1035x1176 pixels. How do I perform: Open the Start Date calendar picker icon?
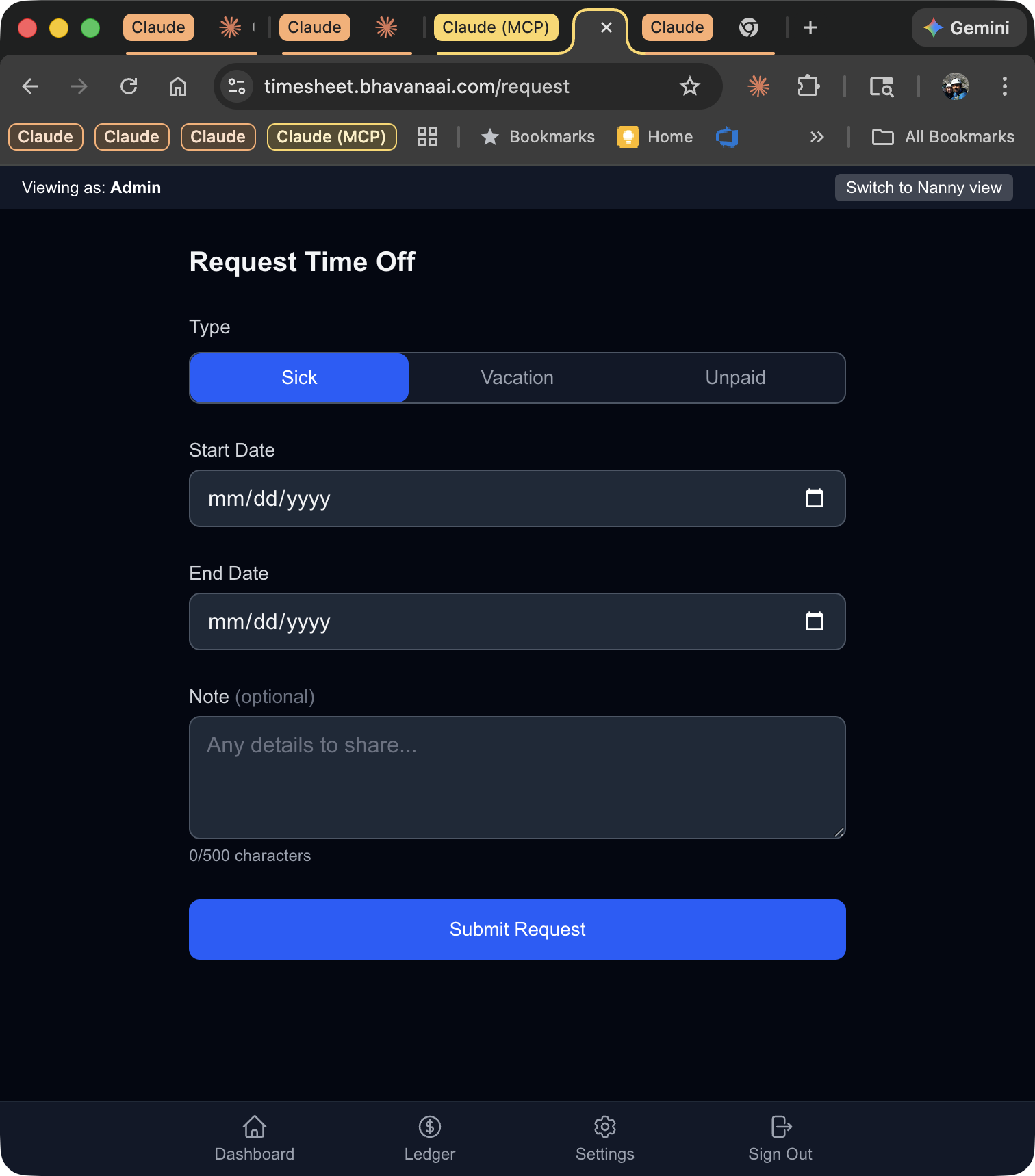(814, 498)
